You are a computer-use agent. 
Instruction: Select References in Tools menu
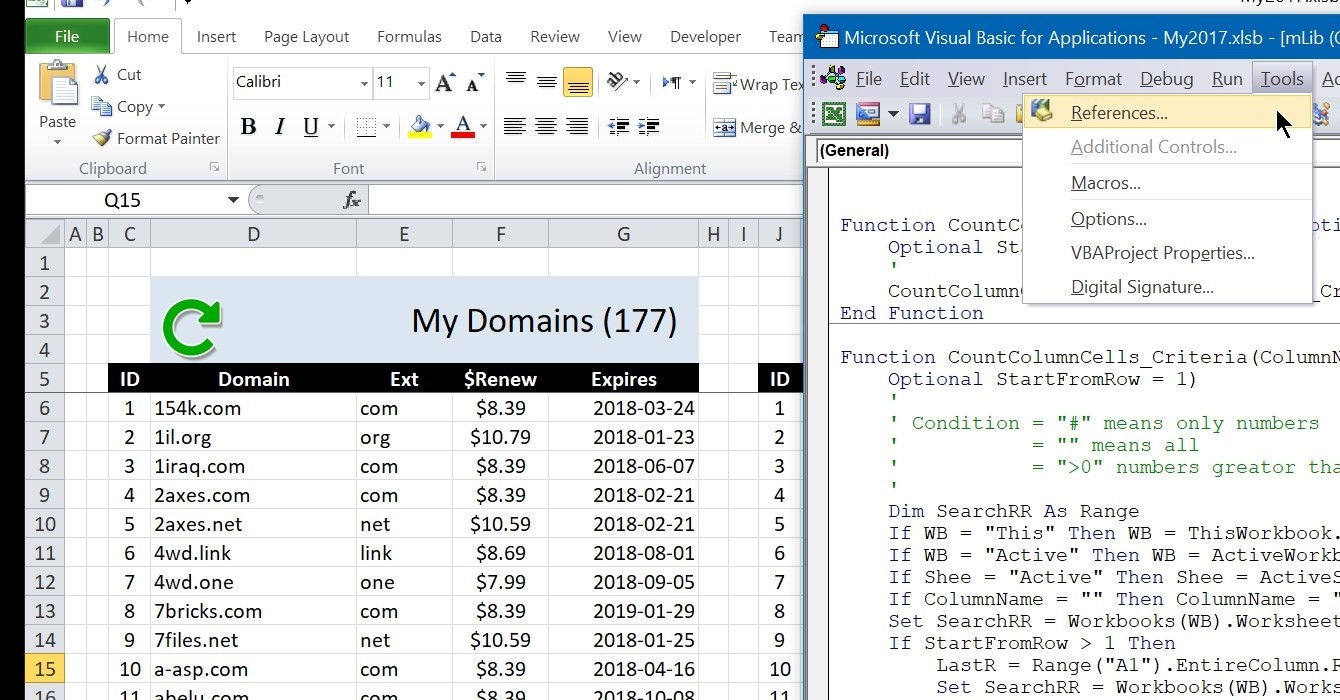pyautogui.click(x=1118, y=113)
